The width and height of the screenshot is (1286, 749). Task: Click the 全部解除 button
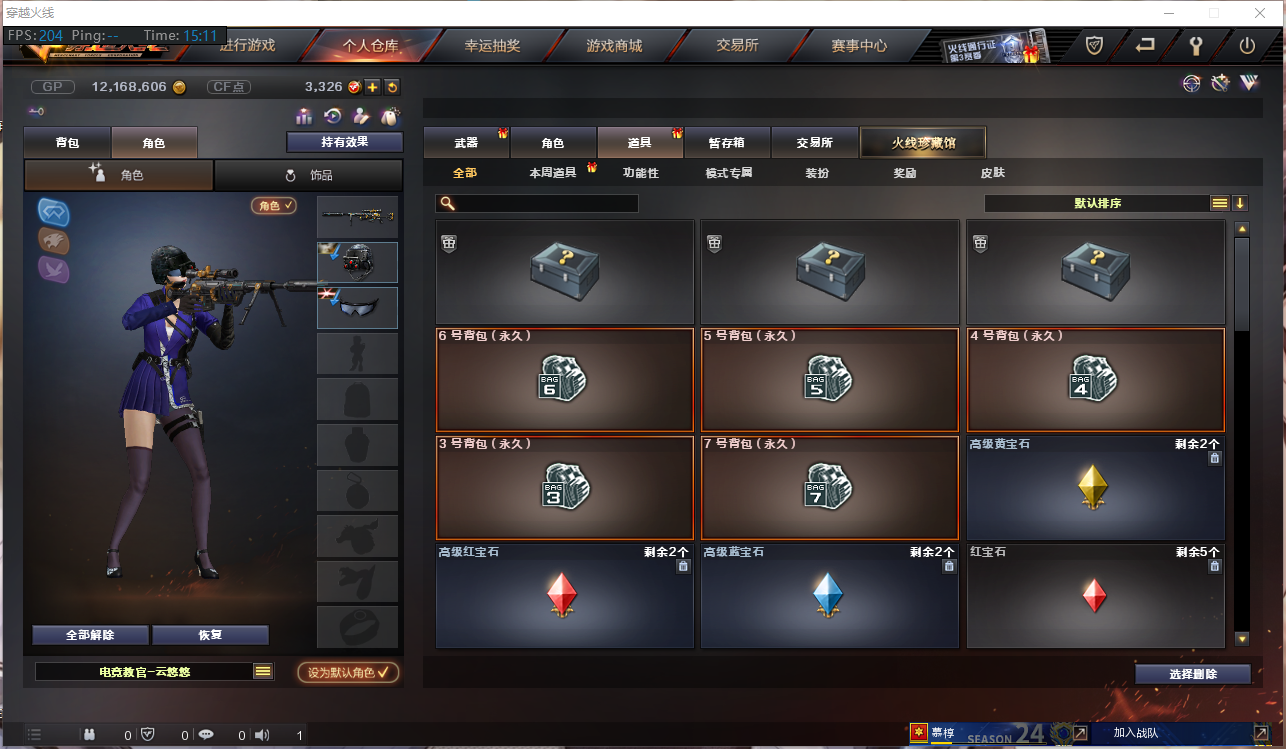(90, 635)
